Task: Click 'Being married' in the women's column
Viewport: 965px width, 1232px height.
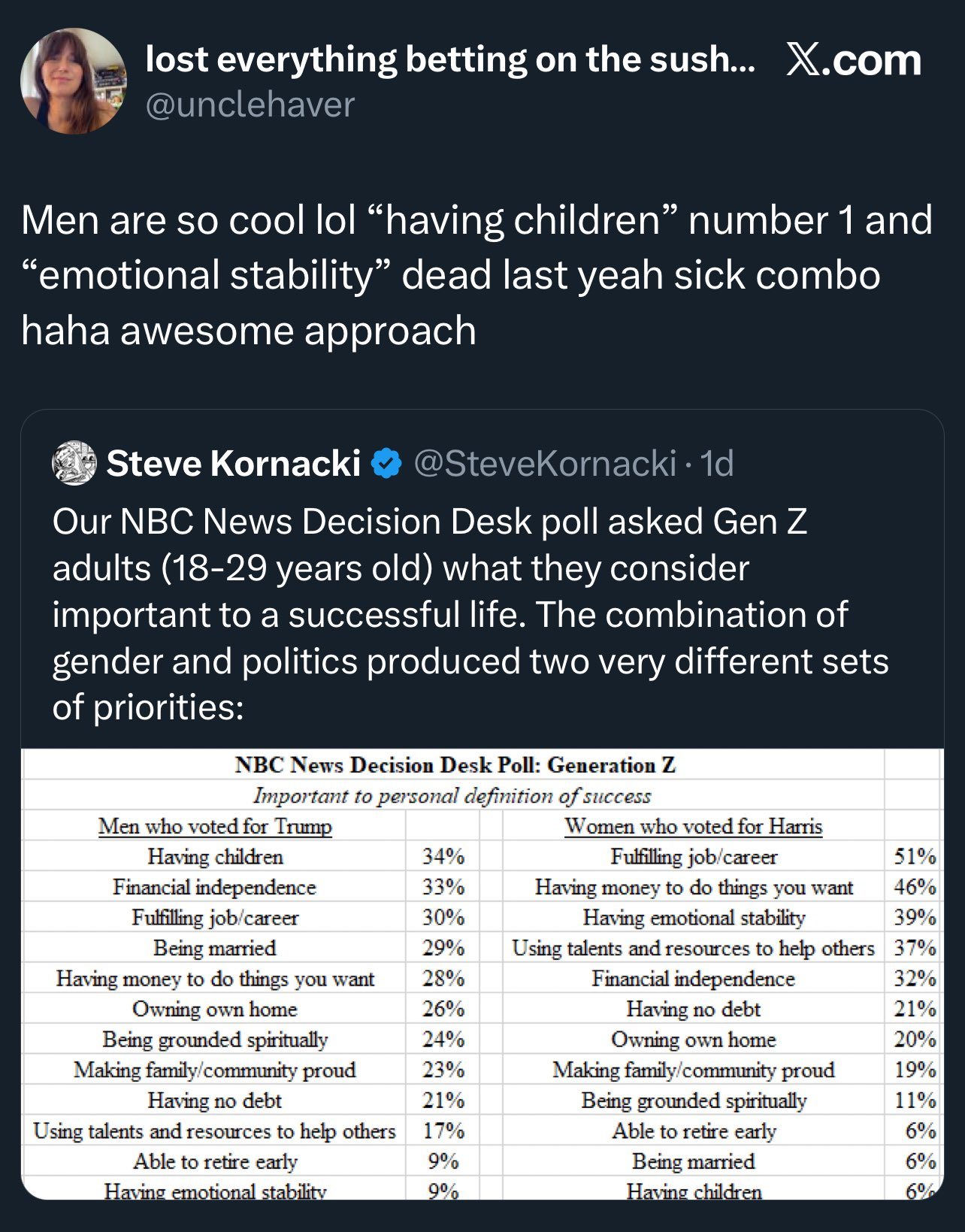Action: 693,1161
